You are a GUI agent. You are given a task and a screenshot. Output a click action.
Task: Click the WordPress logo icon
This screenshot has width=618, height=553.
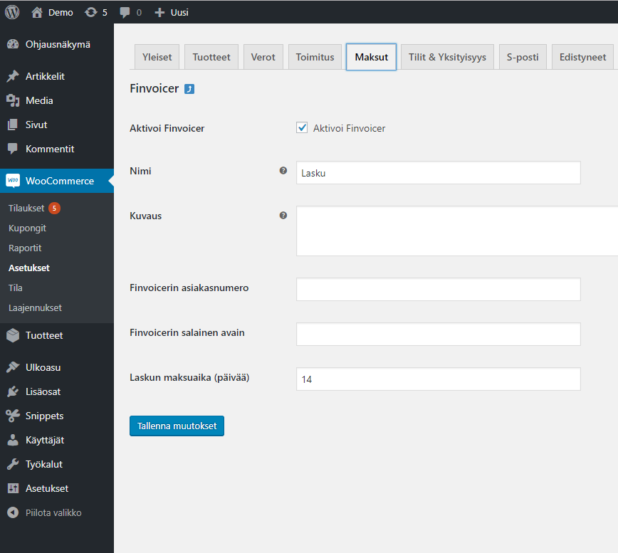point(12,12)
